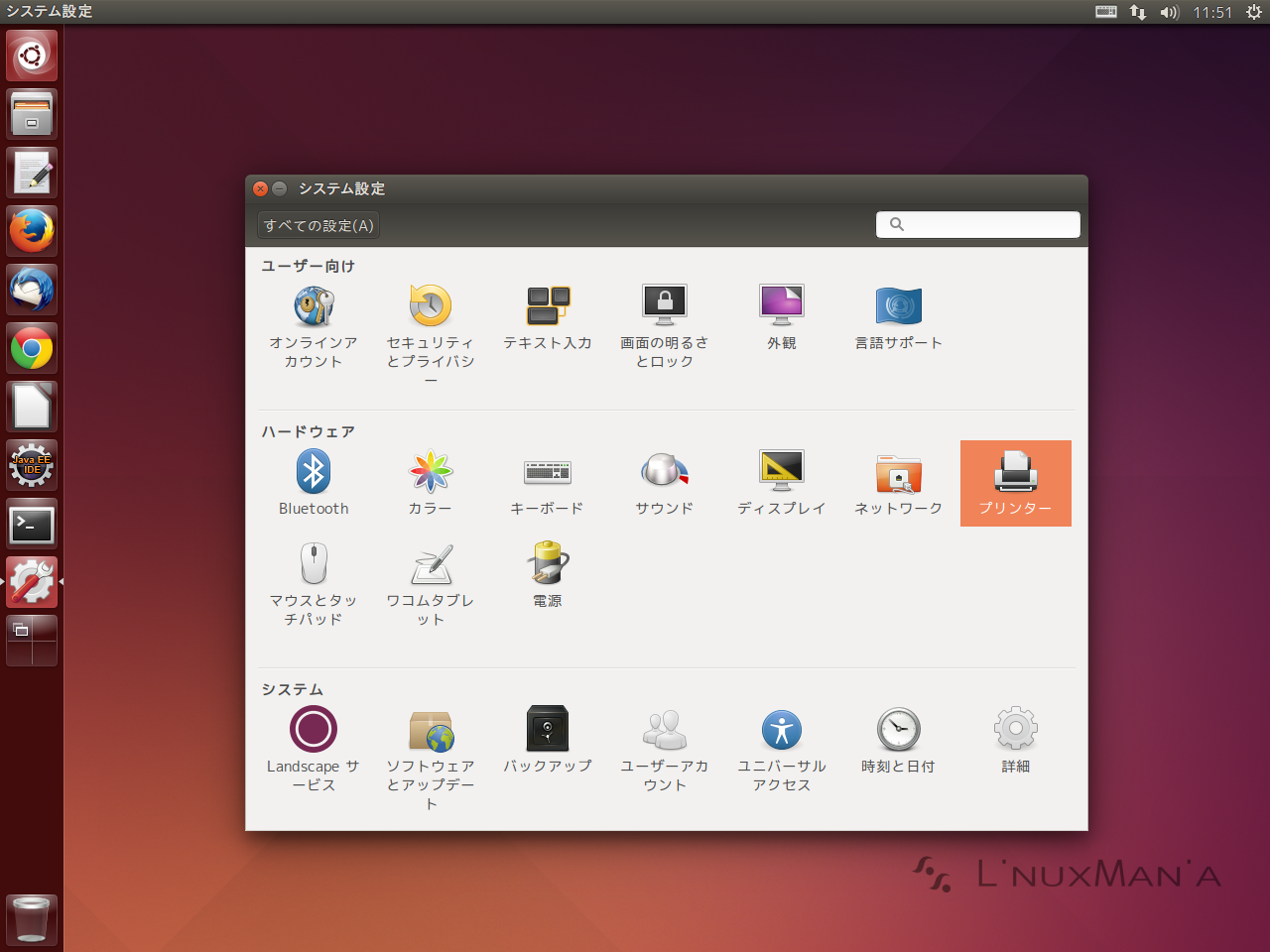1270x952 pixels.
Task: Minimize the システム設定 window
Action: point(280,188)
